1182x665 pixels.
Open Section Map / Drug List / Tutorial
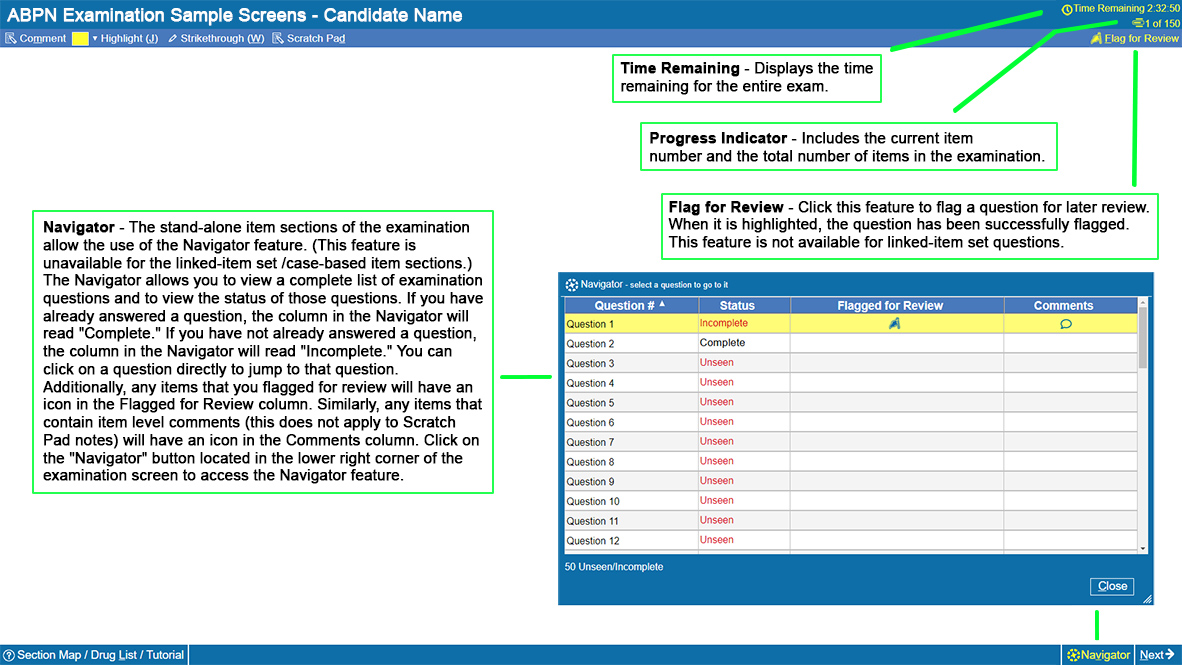(x=94, y=655)
